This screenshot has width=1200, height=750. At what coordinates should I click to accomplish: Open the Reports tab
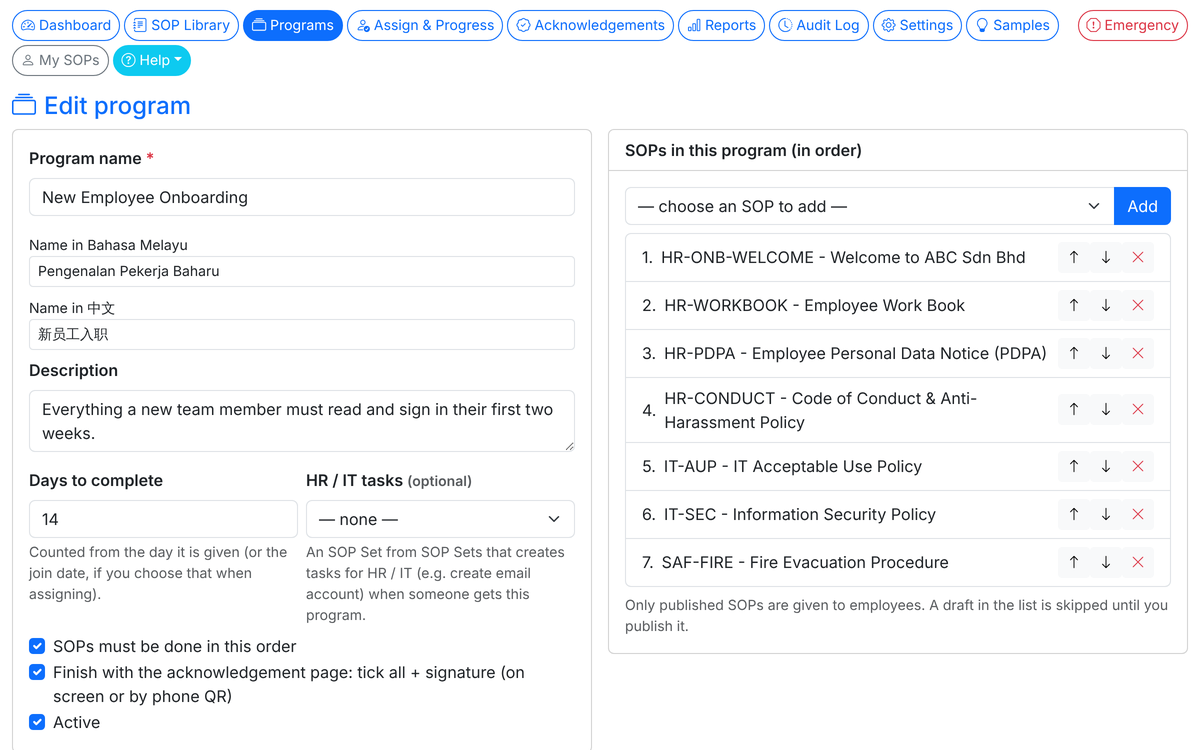721,25
